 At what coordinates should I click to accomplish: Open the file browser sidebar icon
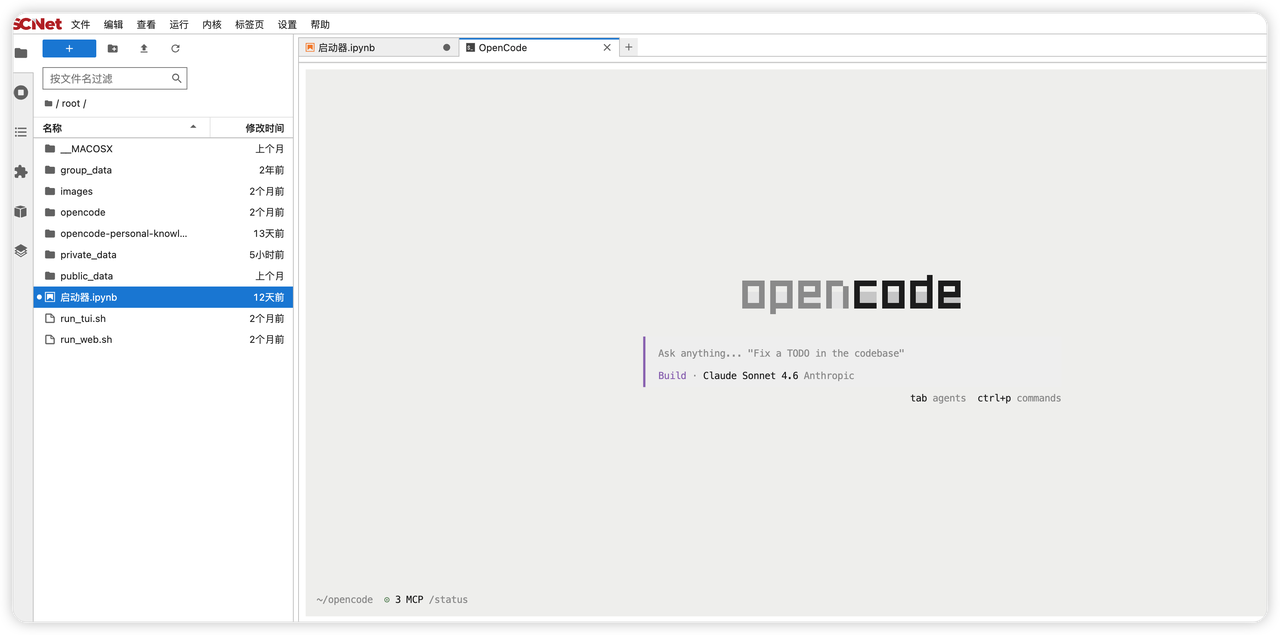(20, 53)
